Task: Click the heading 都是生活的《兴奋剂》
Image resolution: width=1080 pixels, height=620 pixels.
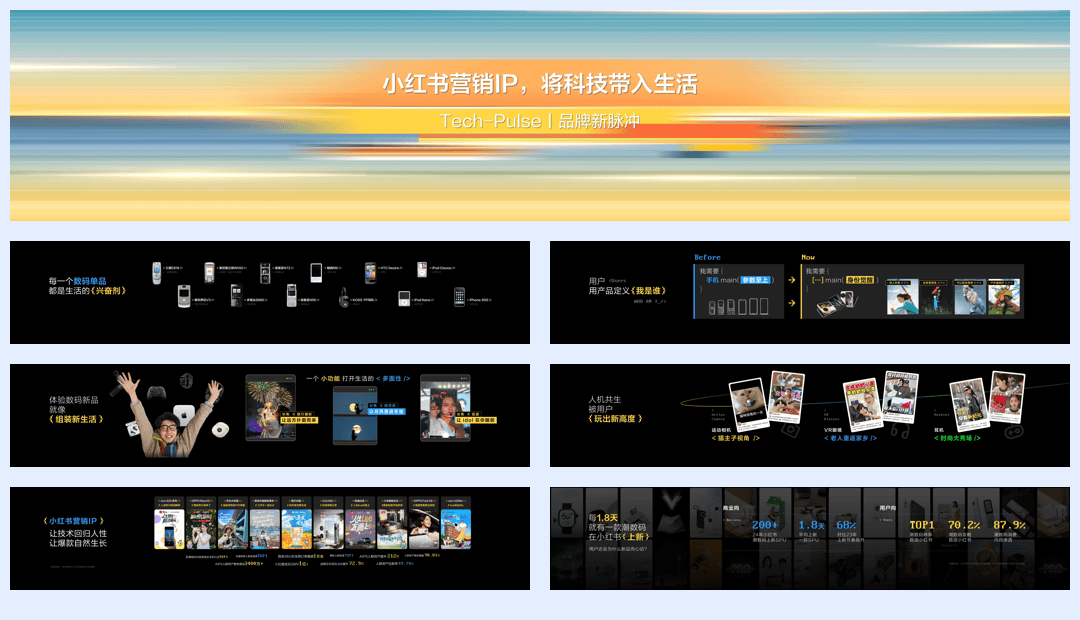Action: (x=87, y=291)
